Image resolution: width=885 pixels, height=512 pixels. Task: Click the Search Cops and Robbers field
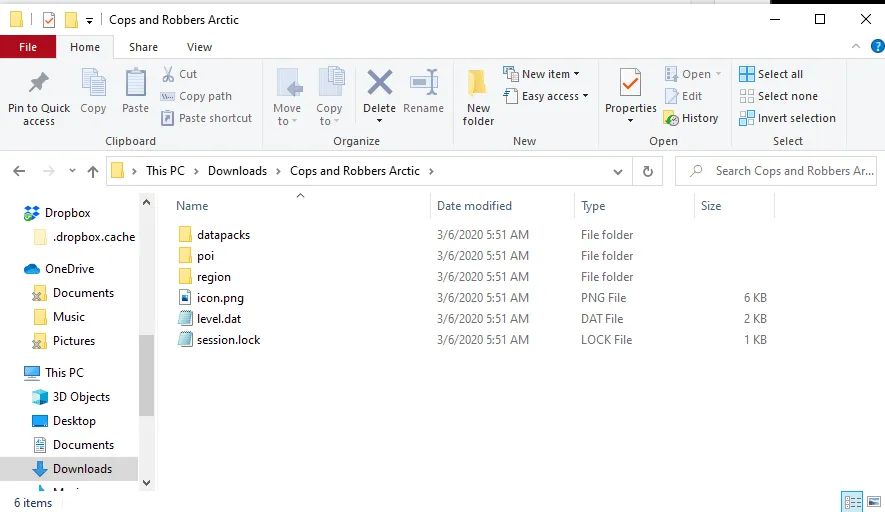(x=785, y=171)
